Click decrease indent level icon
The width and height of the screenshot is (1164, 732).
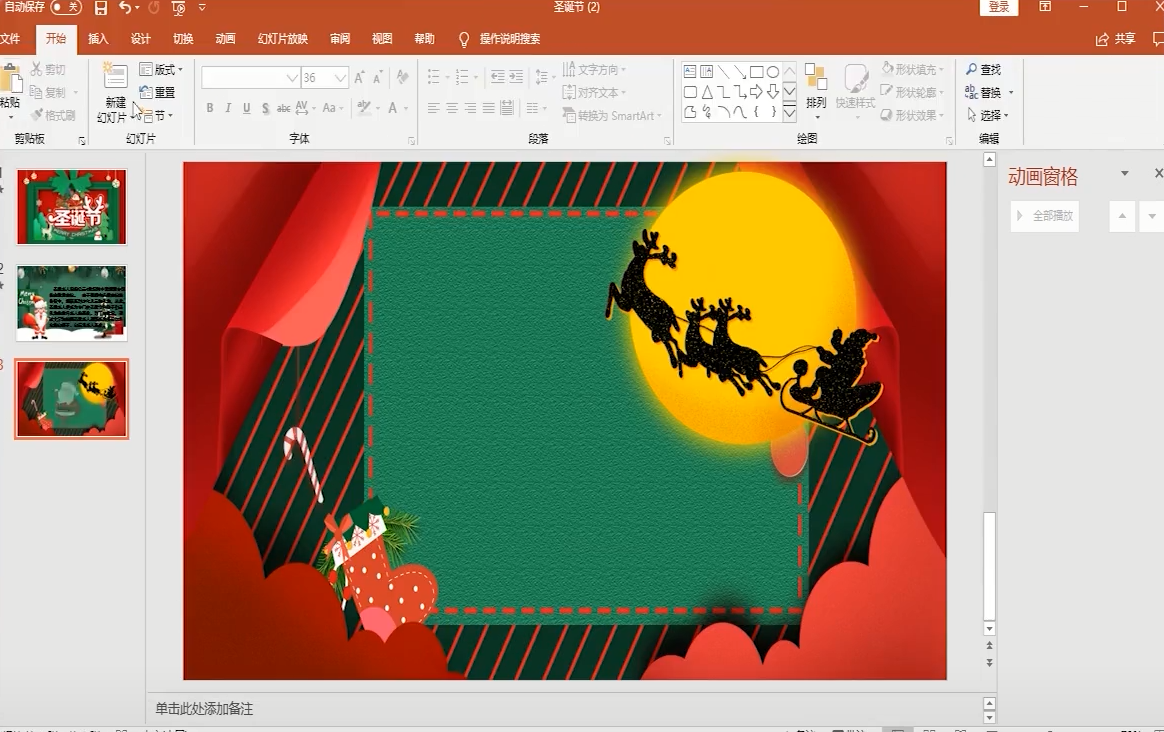[497, 76]
